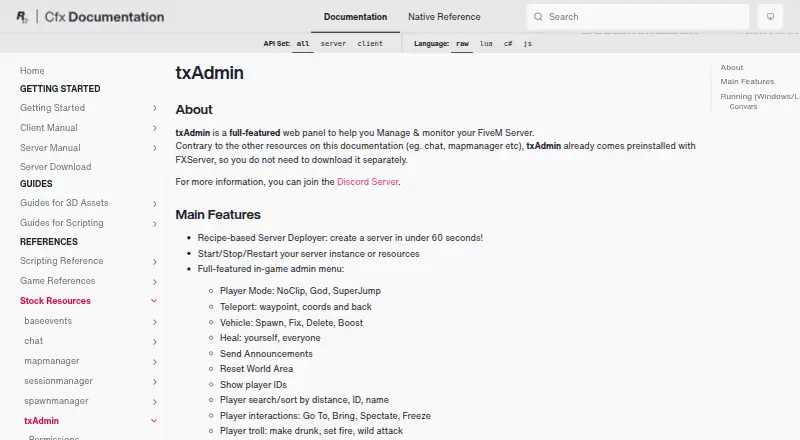Expand Game References chevron
800x440 pixels.
click(x=154, y=282)
